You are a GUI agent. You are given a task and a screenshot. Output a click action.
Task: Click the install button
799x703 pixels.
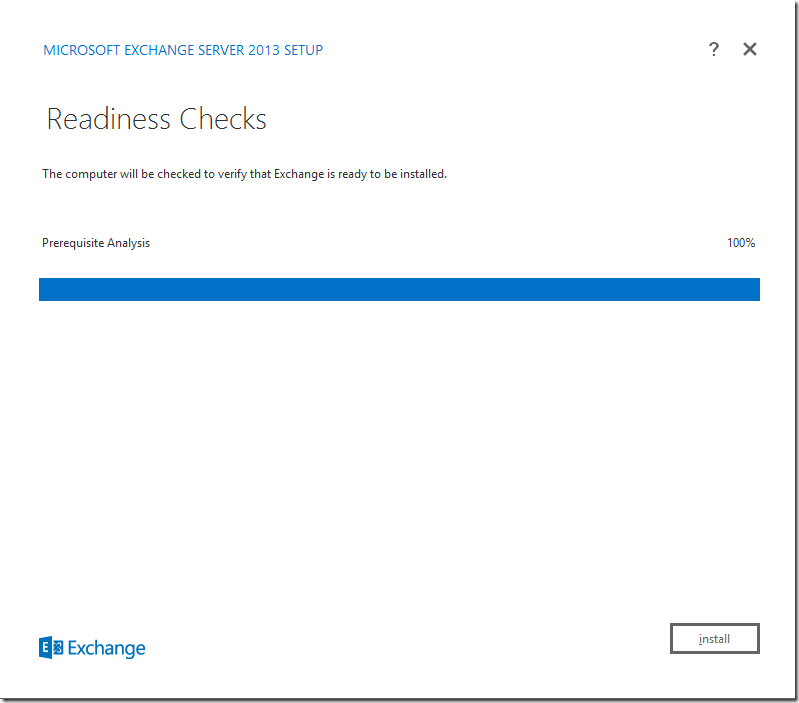(x=714, y=638)
